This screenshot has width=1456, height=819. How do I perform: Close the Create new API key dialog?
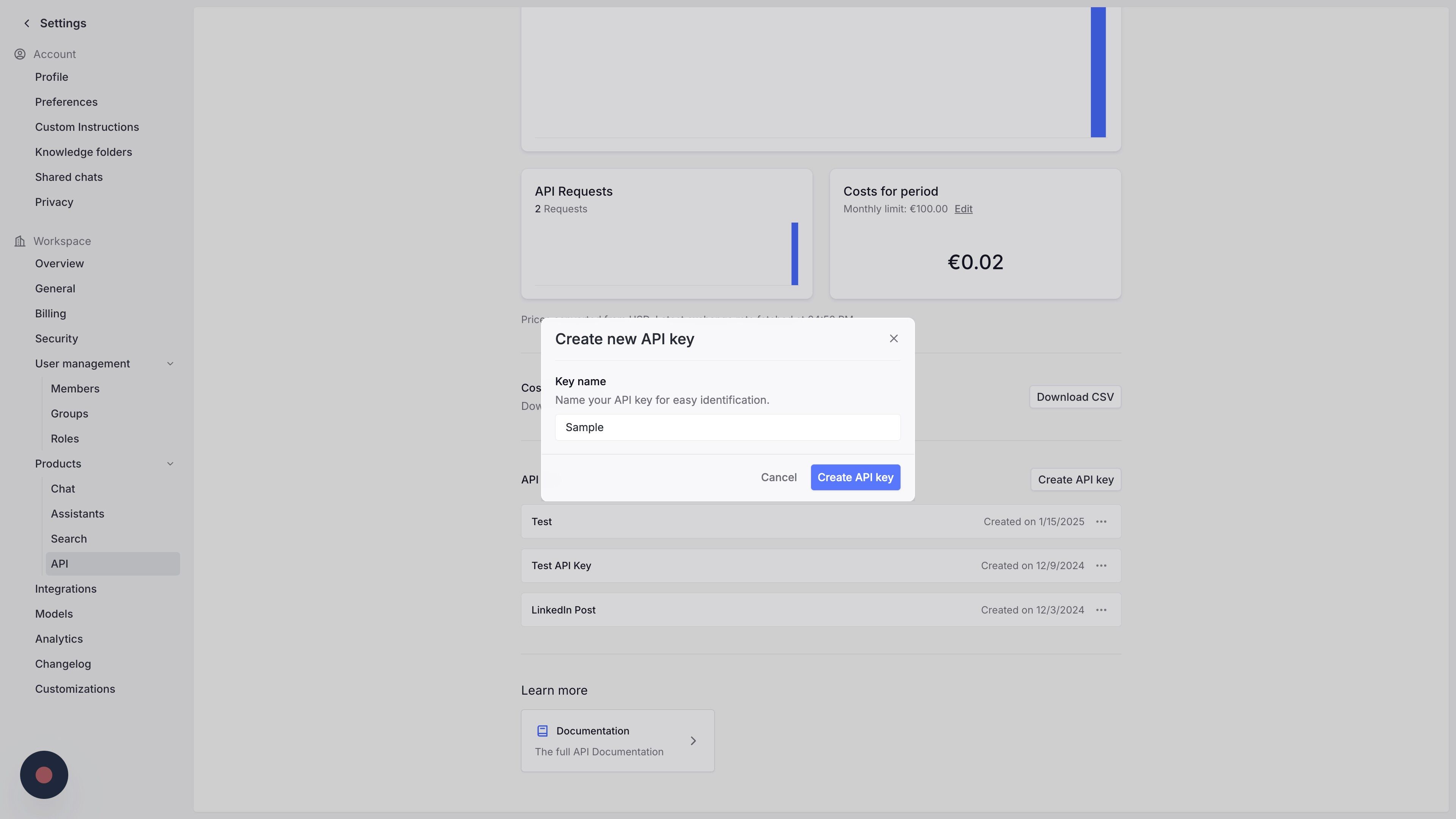tap(893, 339)
